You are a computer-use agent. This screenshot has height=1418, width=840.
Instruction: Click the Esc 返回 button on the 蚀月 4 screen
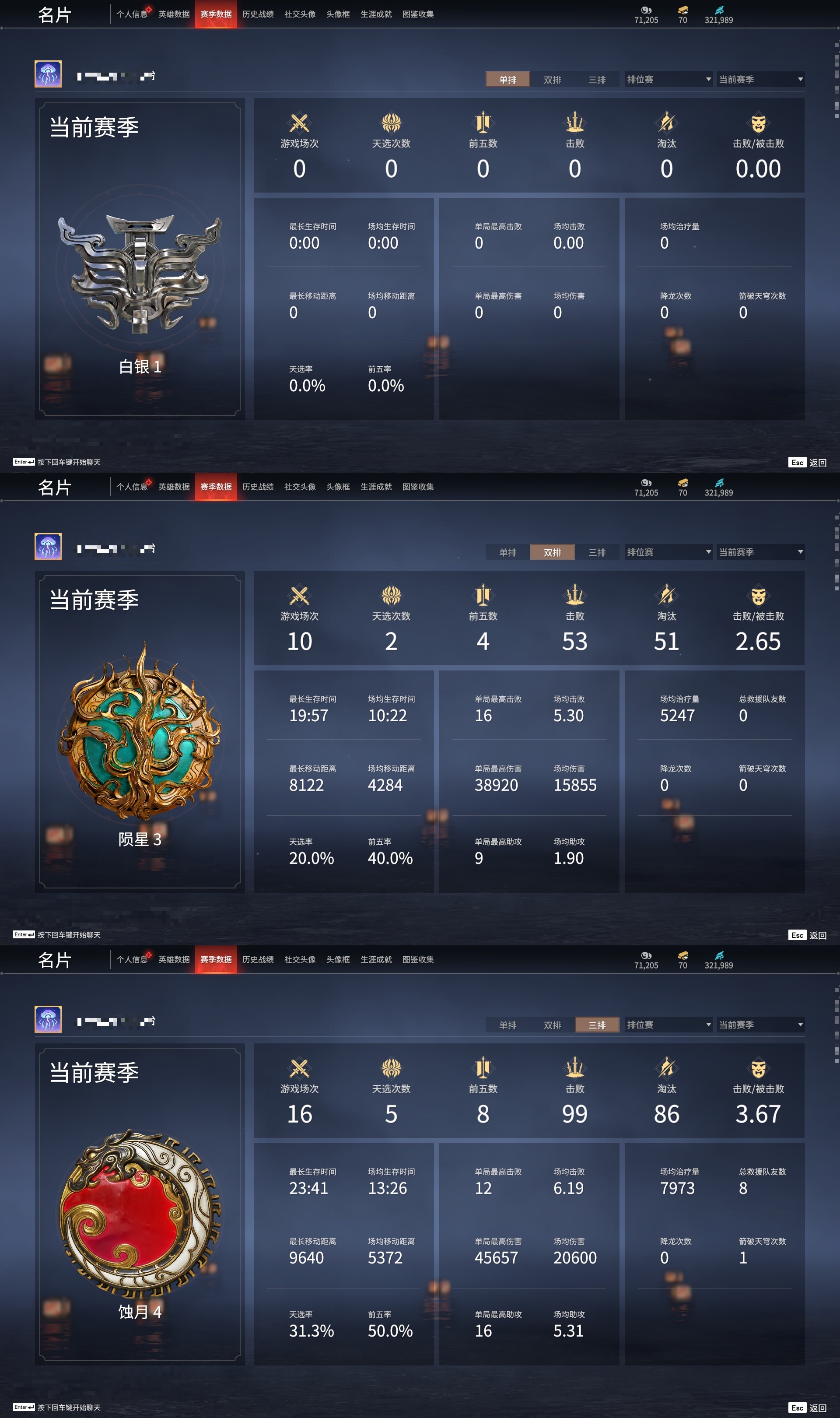(808, 1408)
